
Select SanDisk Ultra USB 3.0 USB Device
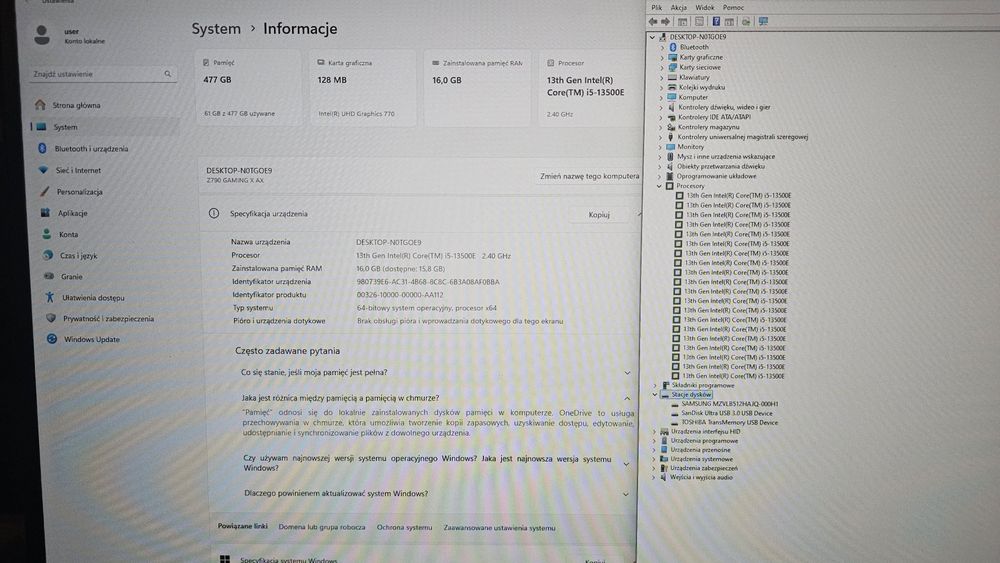(726, 413)
